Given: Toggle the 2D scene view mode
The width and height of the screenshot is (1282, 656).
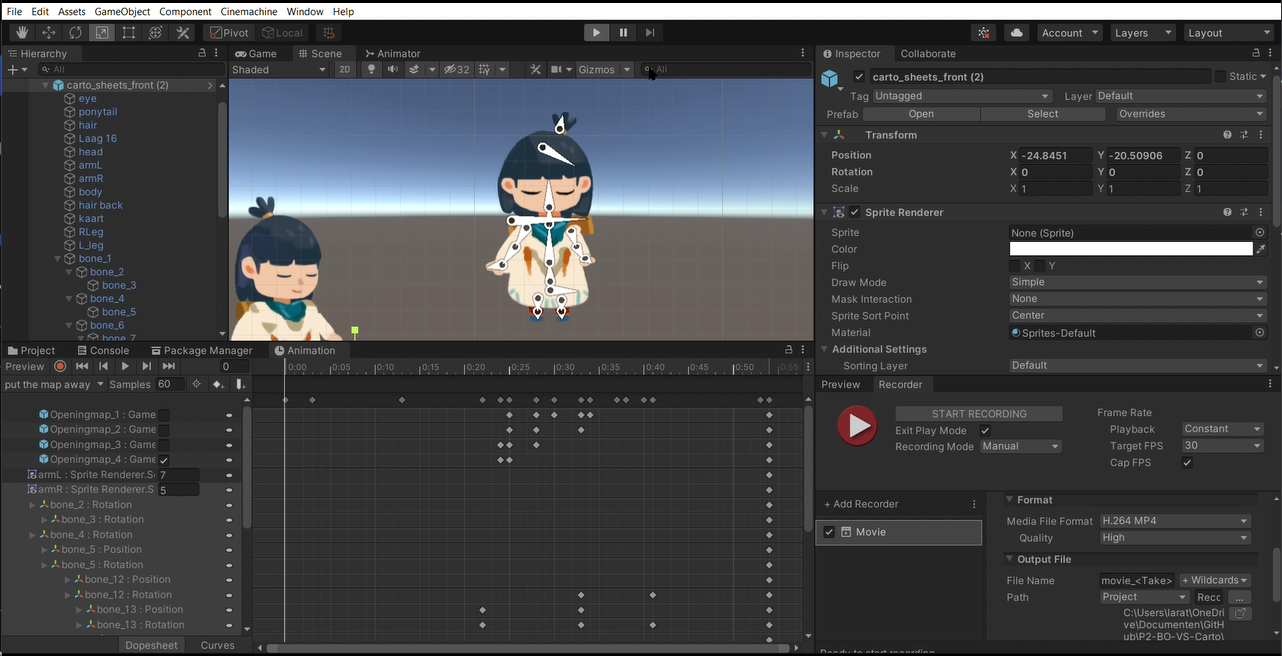Looking at the screenshot, I should [344, 70].
